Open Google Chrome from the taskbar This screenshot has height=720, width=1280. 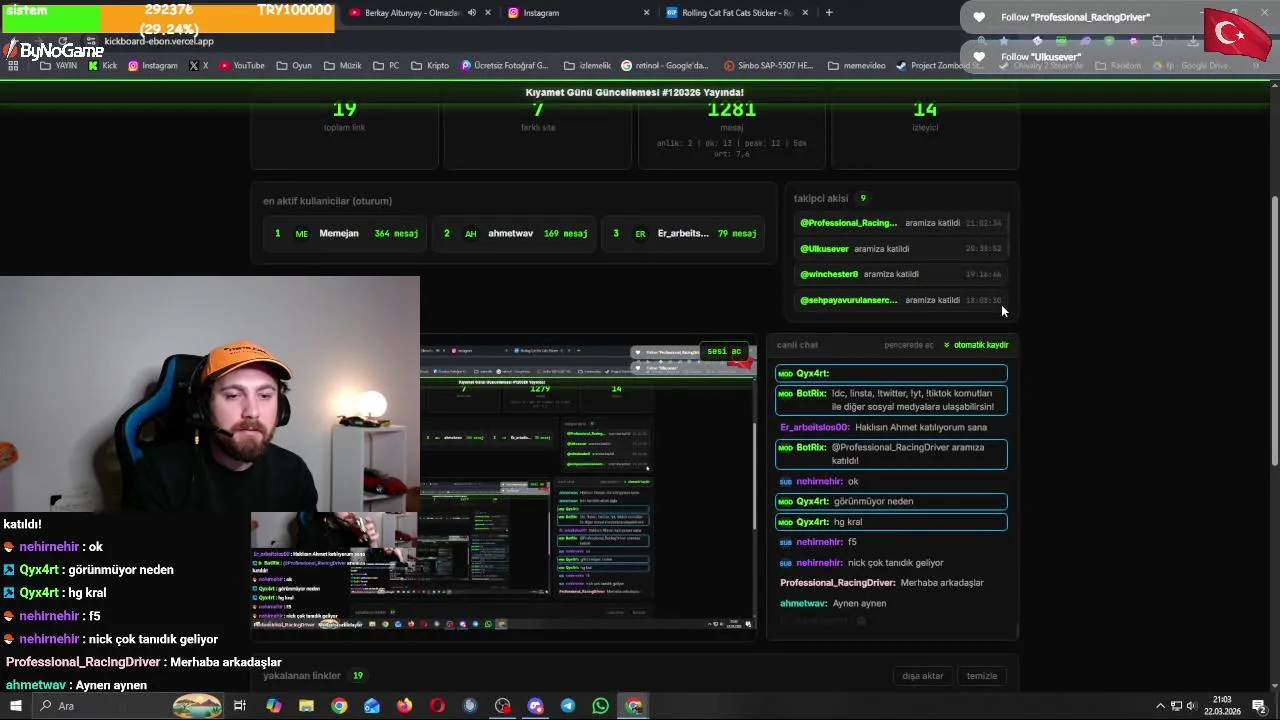click(339, 706)
